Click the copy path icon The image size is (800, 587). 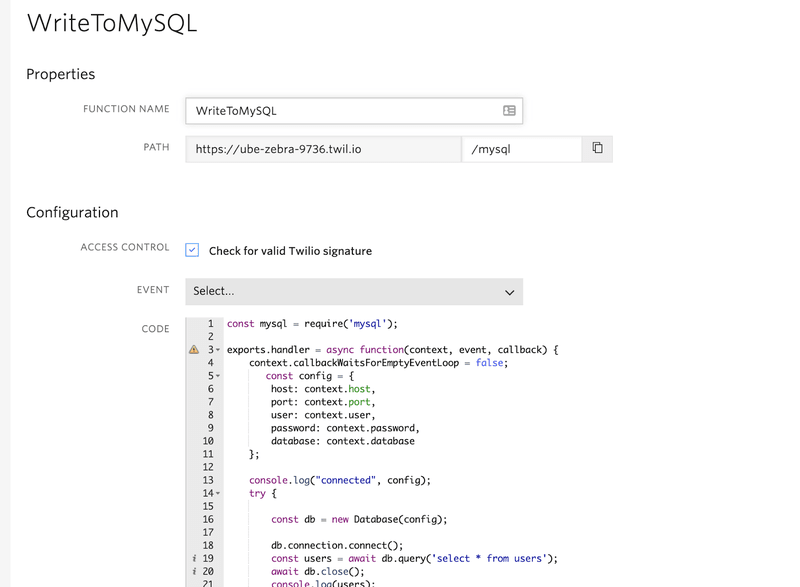pos(597,148)
